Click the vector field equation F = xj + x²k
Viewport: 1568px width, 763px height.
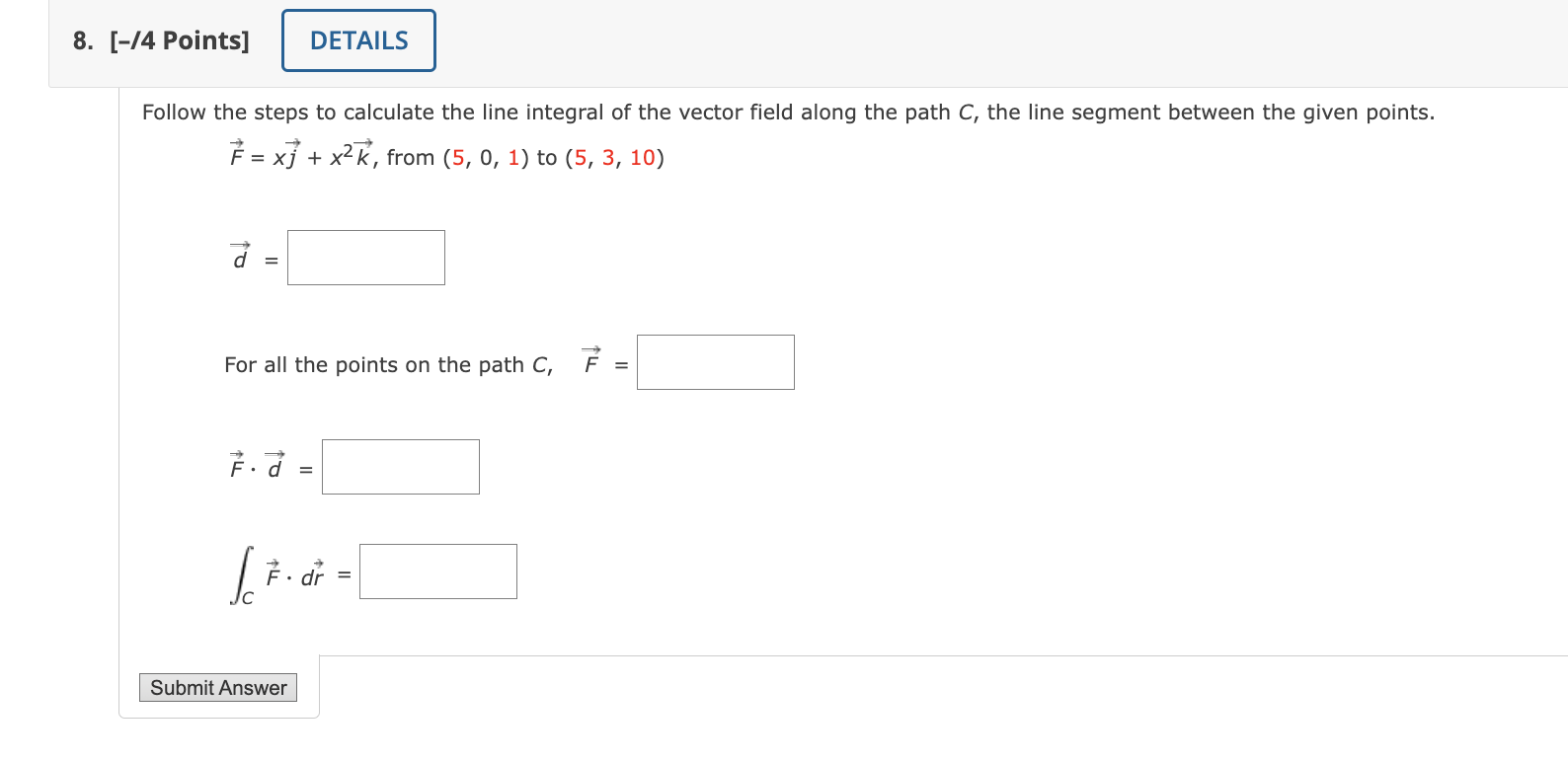[x=296, y=155]
